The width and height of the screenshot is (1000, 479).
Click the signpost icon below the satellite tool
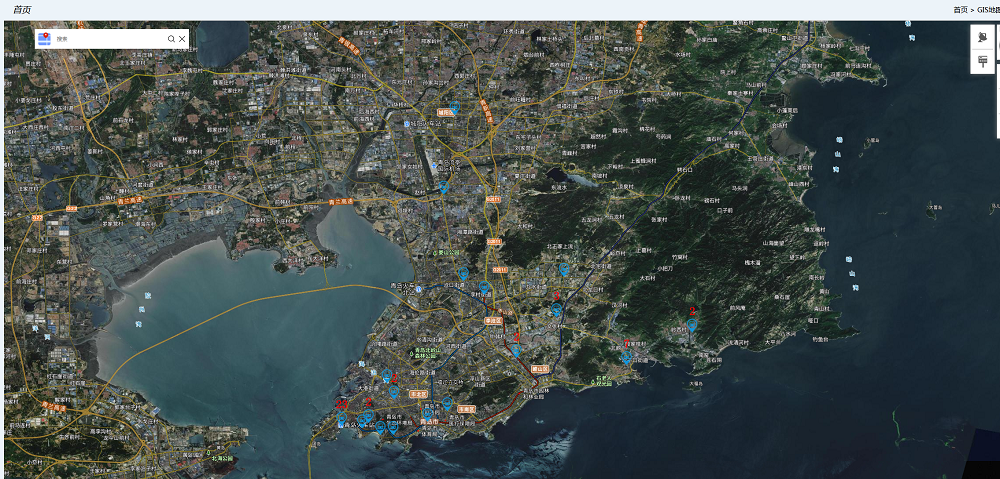[x=983, y=61]
